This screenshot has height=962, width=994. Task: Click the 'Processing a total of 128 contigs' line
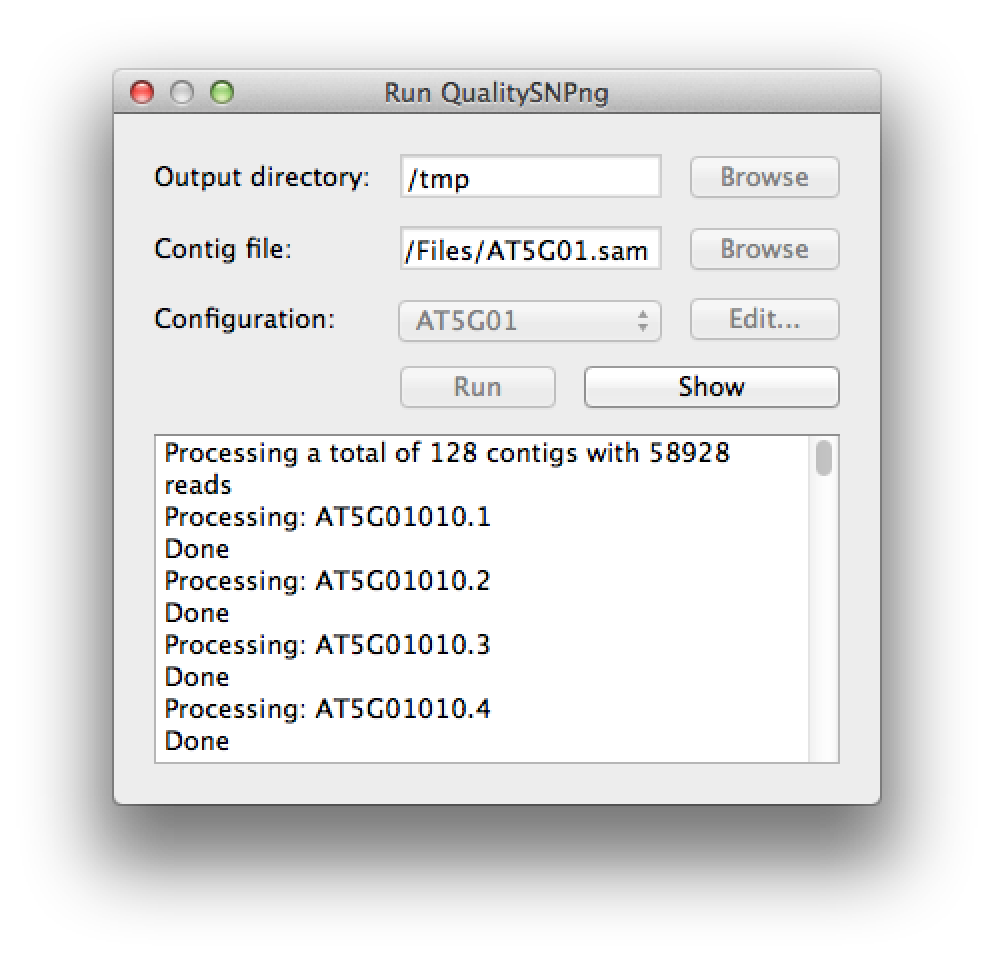(447, 454)
